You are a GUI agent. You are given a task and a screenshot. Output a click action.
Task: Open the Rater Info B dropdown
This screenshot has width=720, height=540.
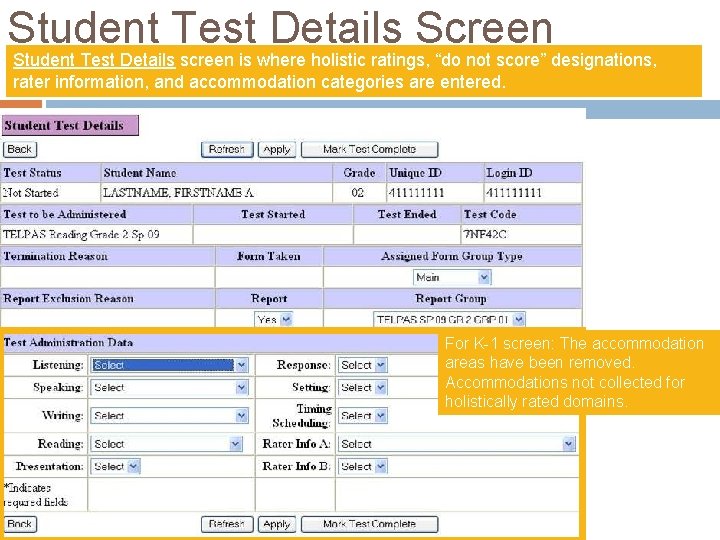(x=363, y=466)
